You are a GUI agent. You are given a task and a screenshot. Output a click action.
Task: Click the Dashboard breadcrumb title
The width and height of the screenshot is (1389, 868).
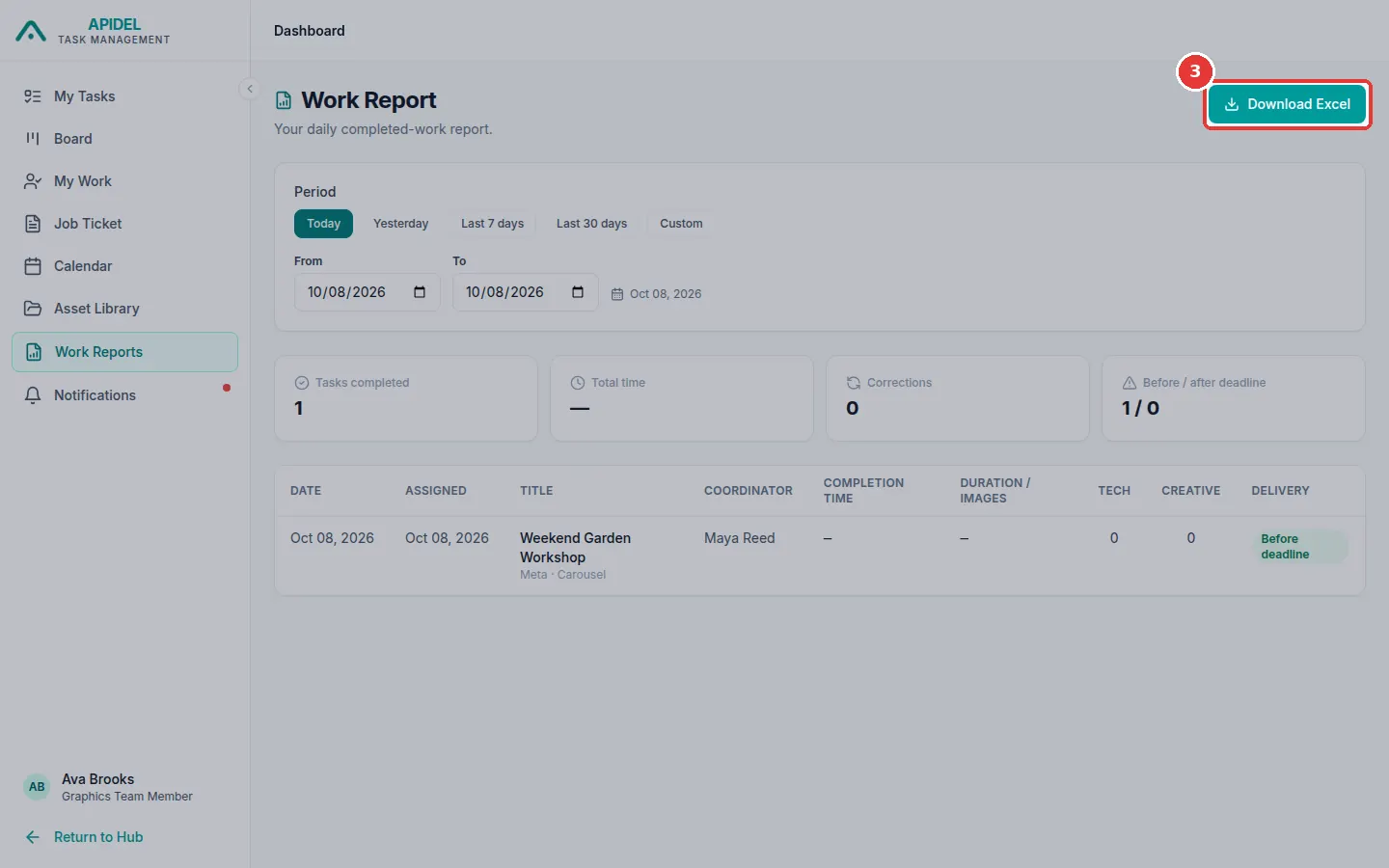pyautogui.click(x=310, y=31)
